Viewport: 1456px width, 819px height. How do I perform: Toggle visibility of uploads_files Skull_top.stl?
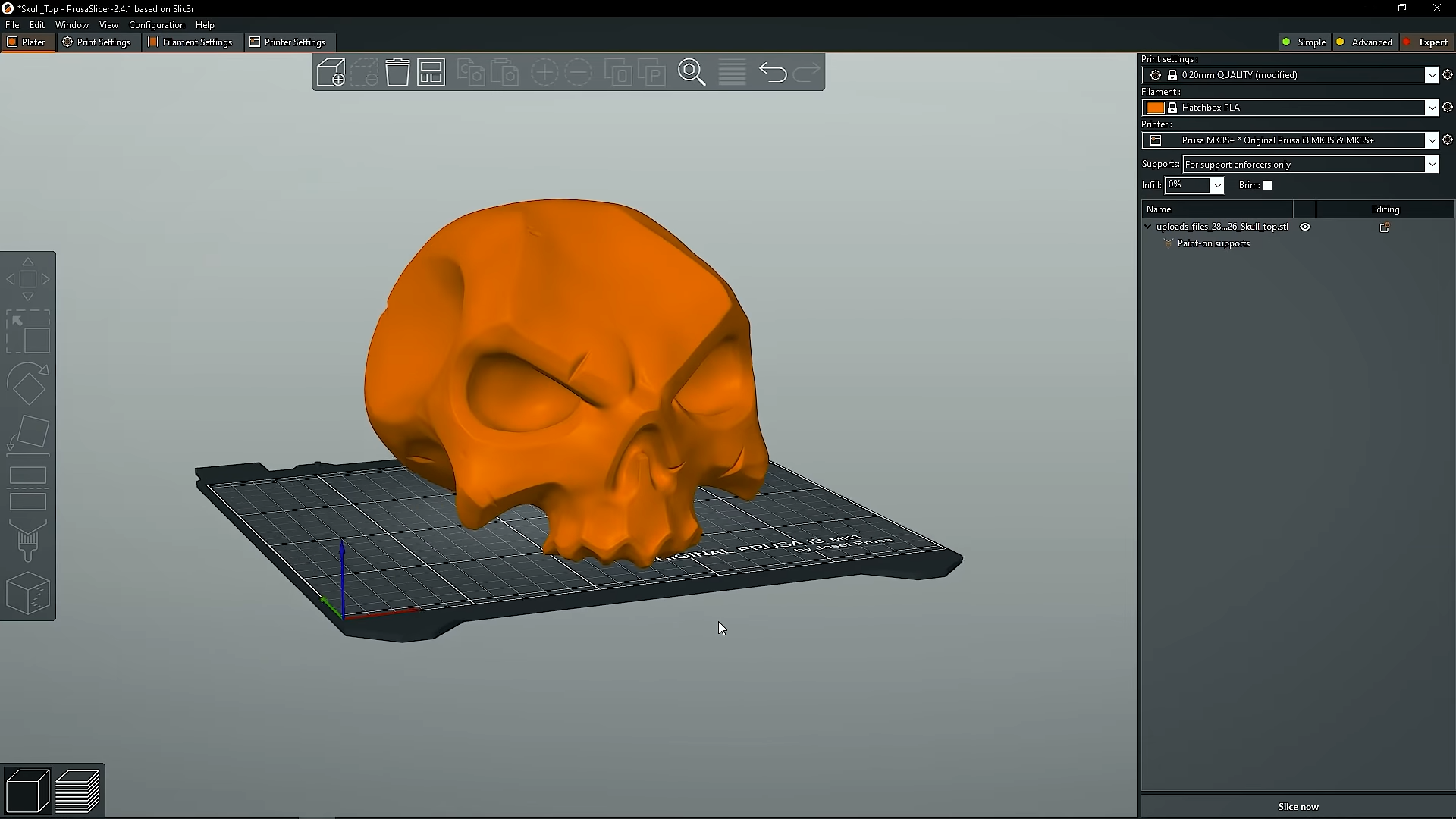click(1305, 227)
